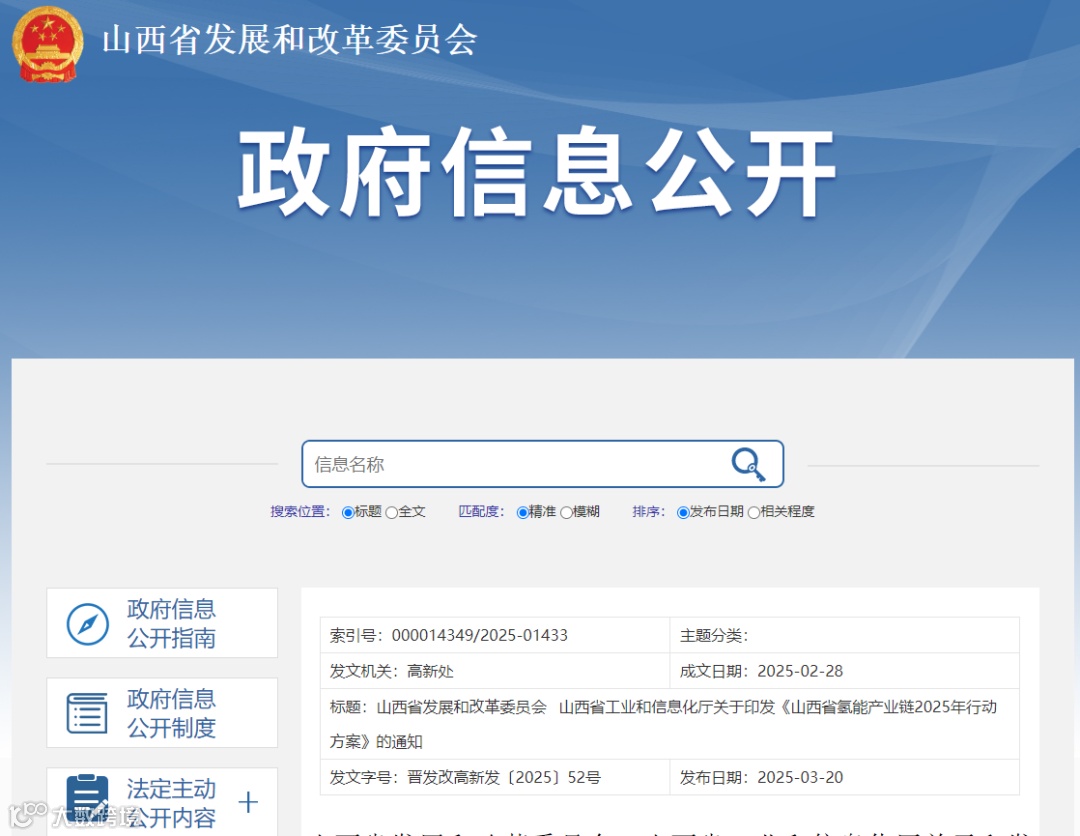The height and width of the screenshot is (836, 1080).
Task: Open 法定主动公开内容 sidebar item
Action: (x=162, y=802)
